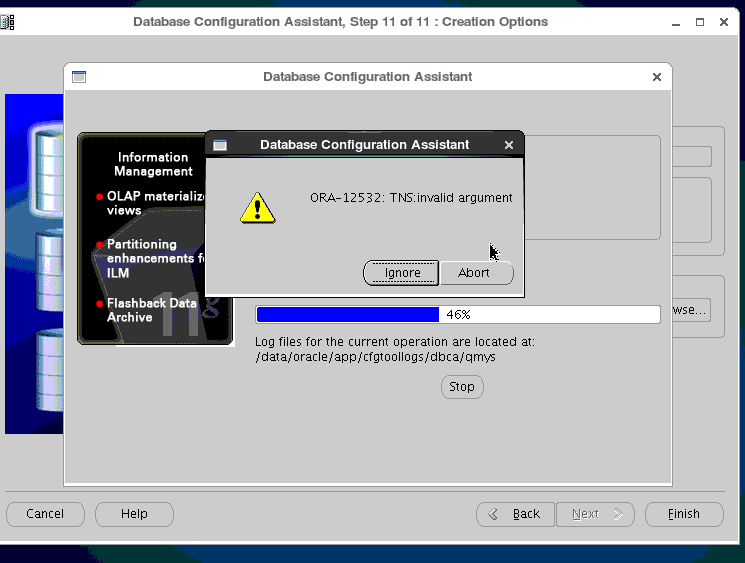Click the error dialog's window menu icon
Screen dimensions: 745x563
click(x=220, y=145)
